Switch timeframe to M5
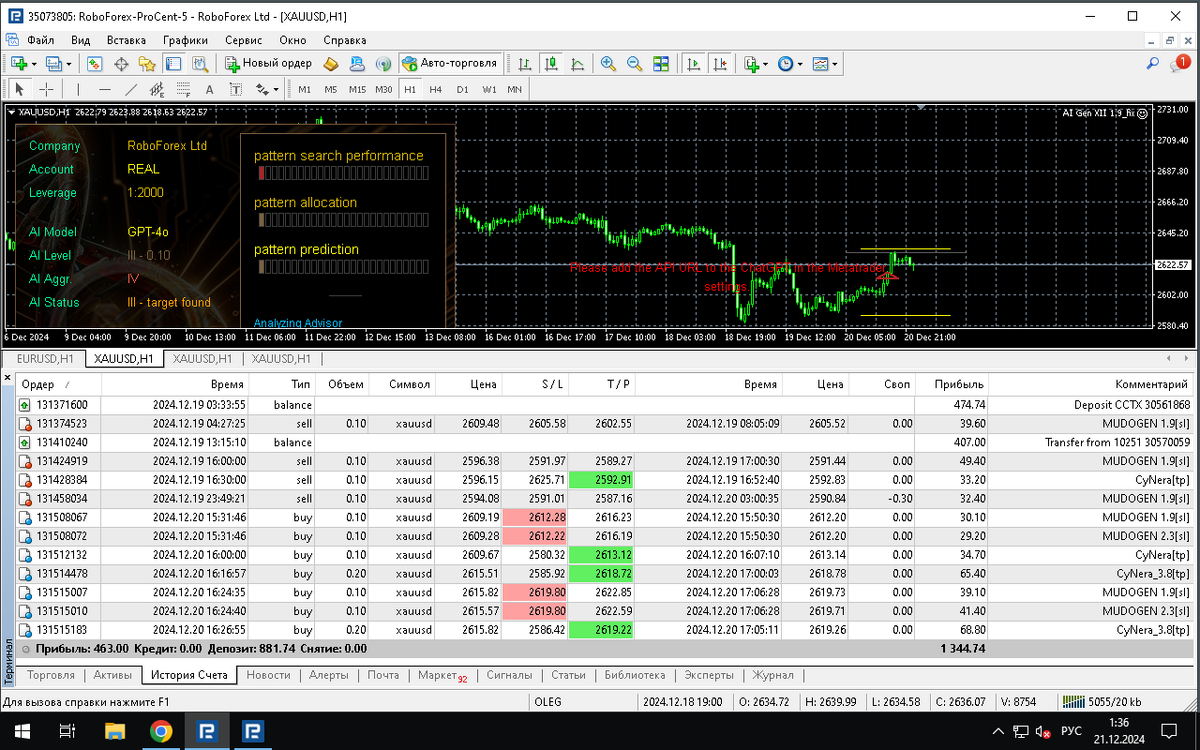The height and width of the screenshot is (750, 1200). (330, 89)
